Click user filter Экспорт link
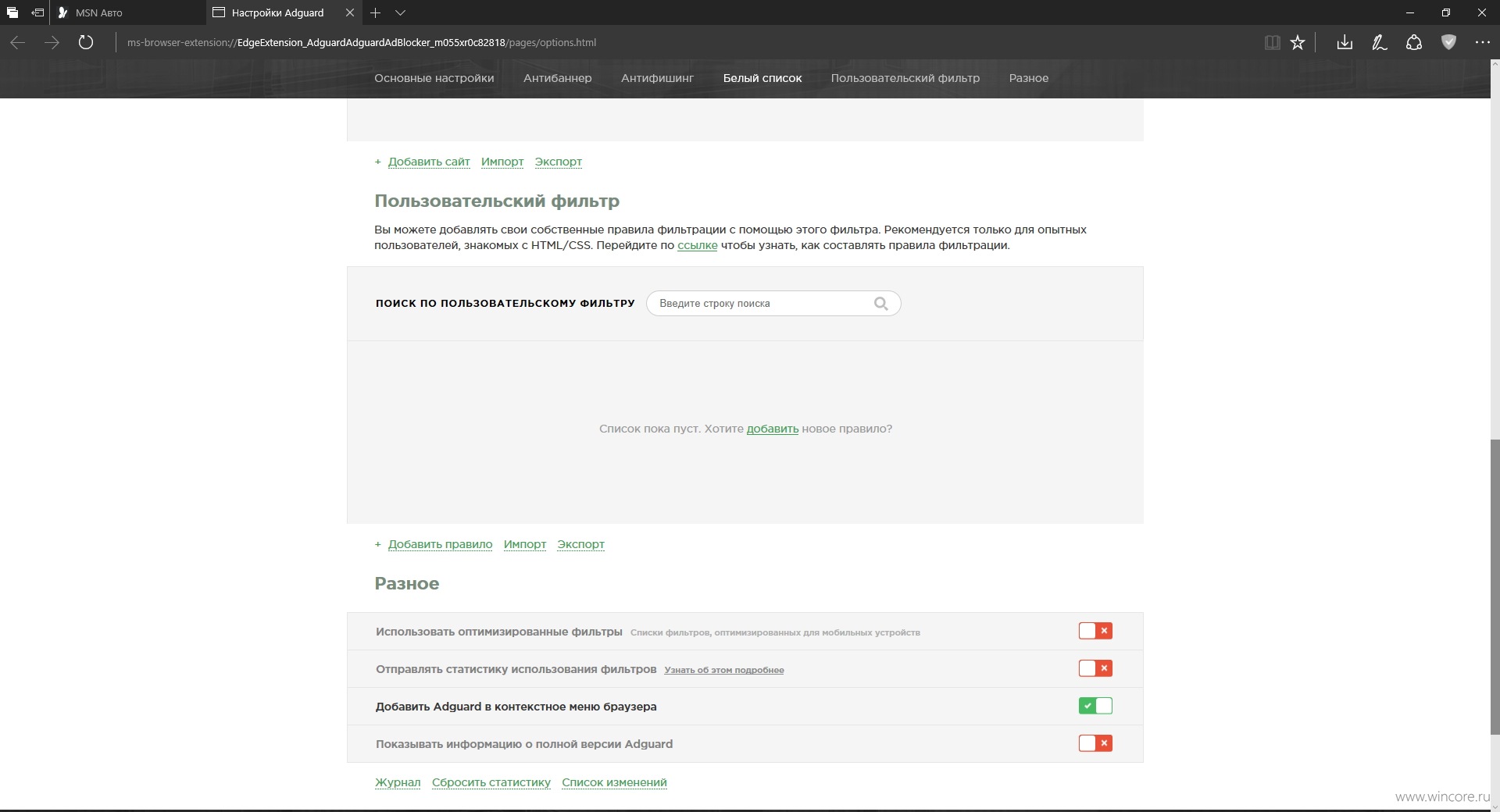 (x=581, y=544)
